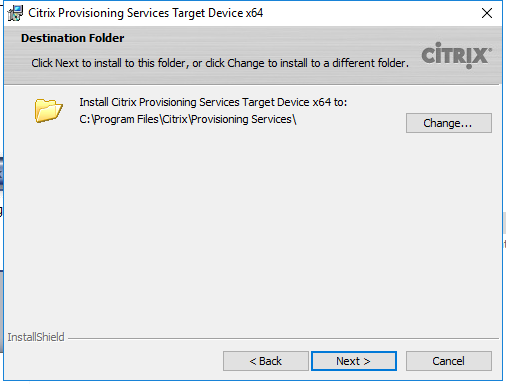This screenshot has width=506, height=384.
Task: Click the window title 'Citrix Provisioning Services Target Device x64'
Action: (x=145, y=13)
